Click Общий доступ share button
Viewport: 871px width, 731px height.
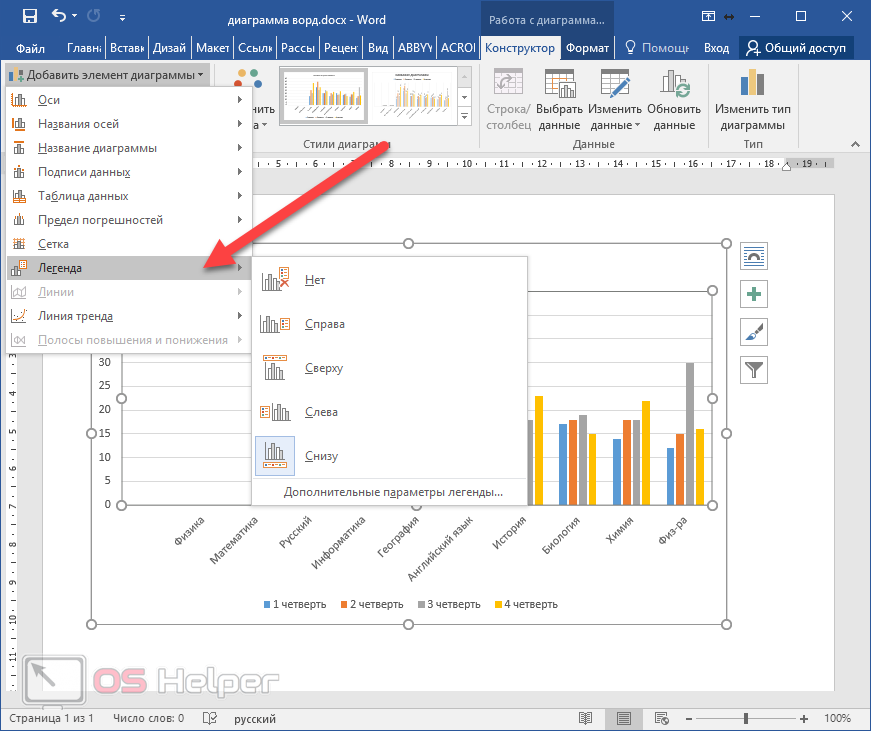pos(796,48)
